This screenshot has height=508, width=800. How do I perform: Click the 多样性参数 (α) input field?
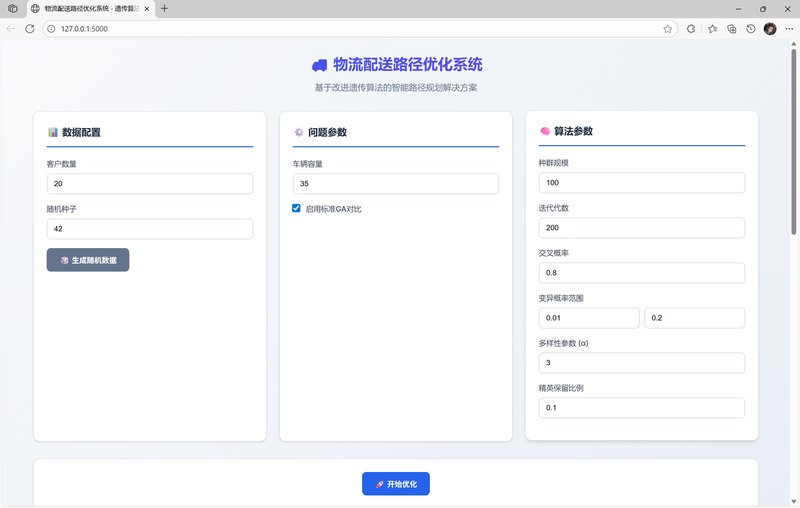[642, 363]
